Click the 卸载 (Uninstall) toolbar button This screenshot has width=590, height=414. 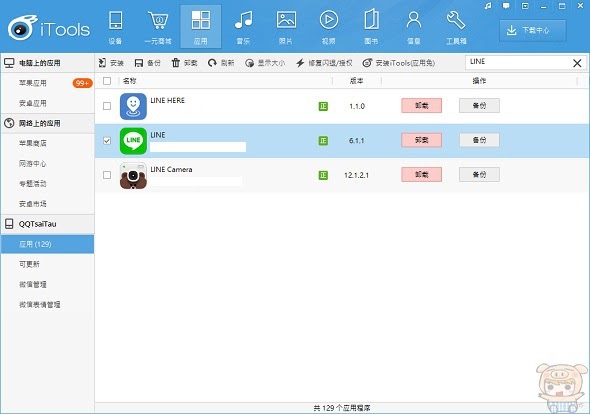[x=184, y=63]
